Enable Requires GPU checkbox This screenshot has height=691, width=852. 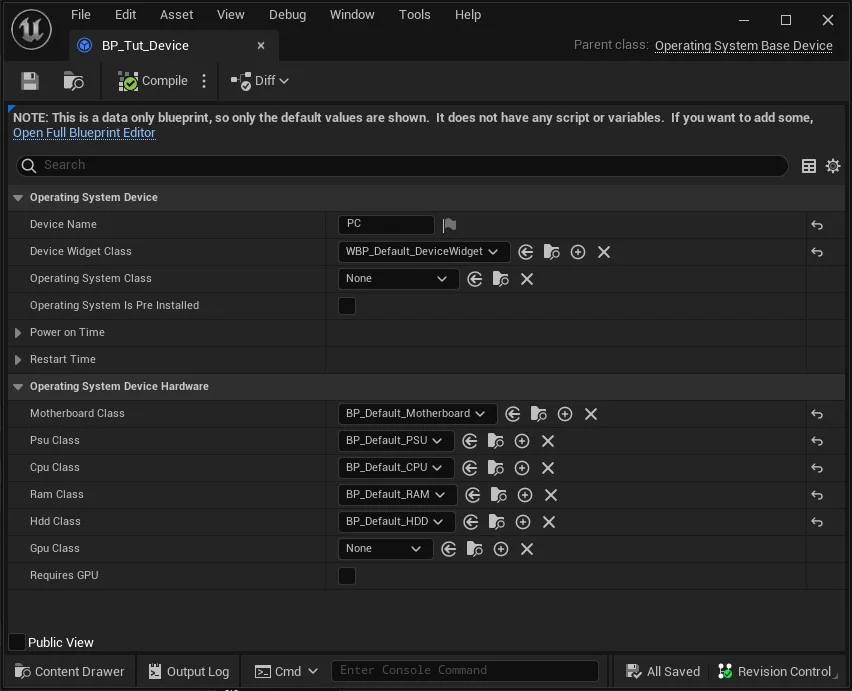(x=347, y=576)
